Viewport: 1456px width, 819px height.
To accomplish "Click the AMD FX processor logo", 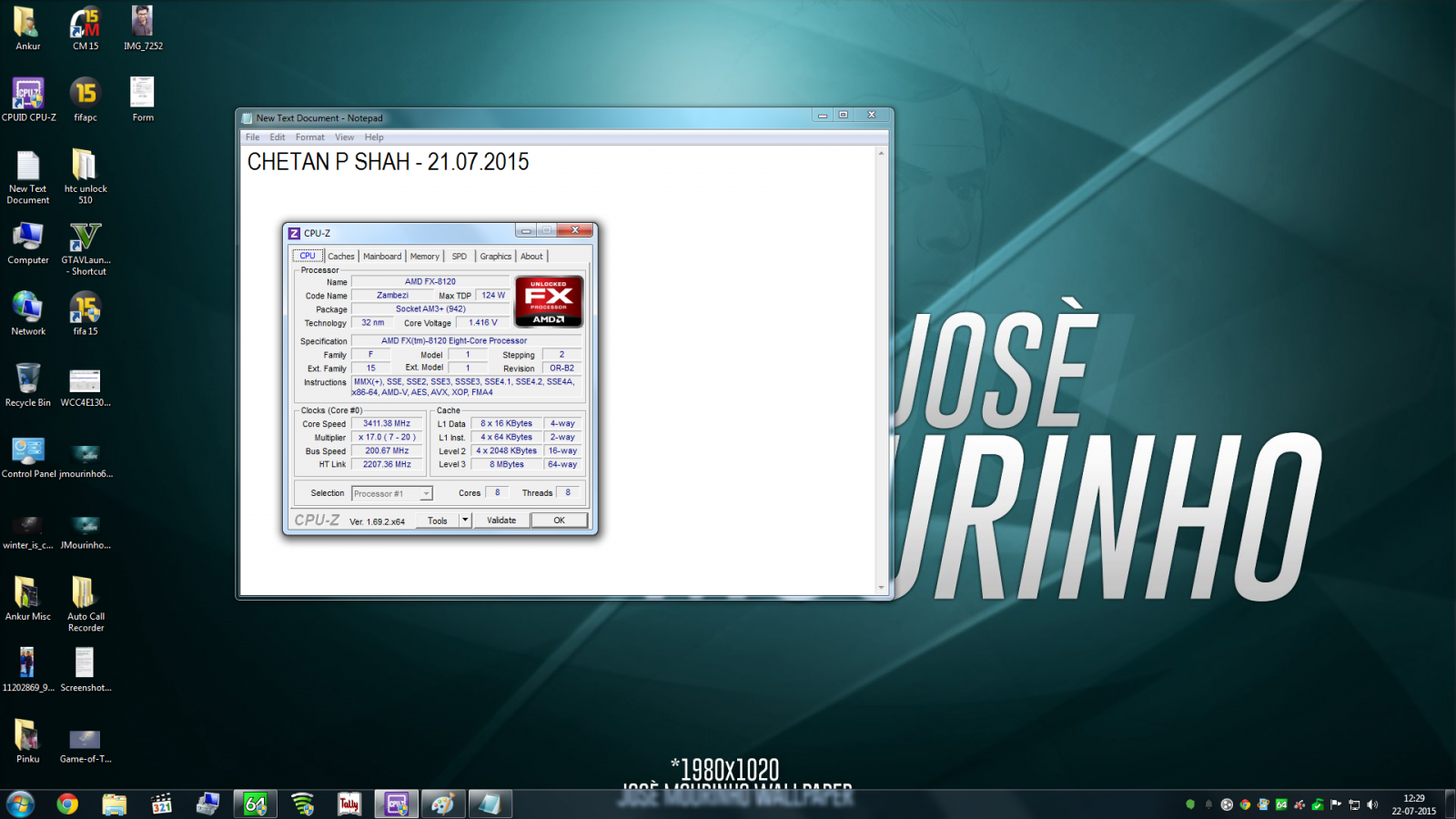I will 549,301.
